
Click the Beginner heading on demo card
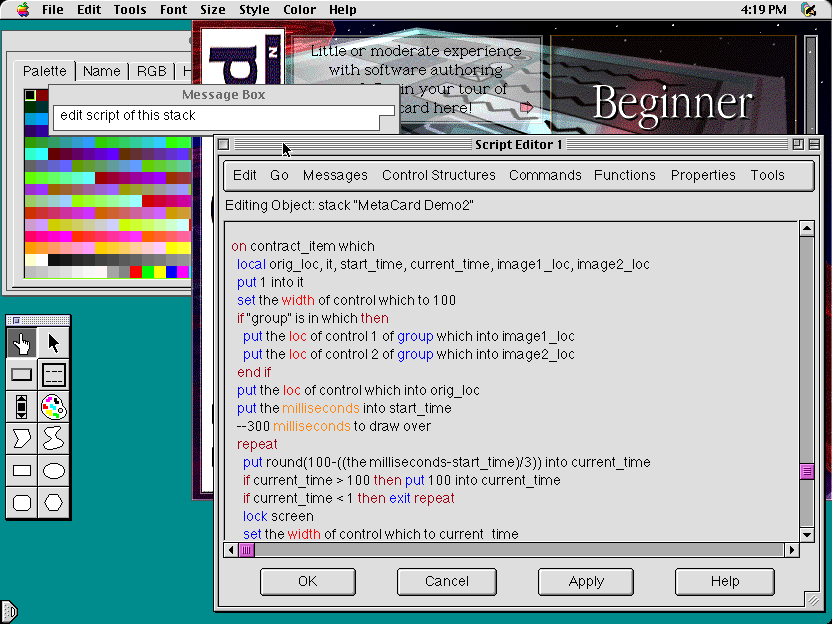click(672, 103)
